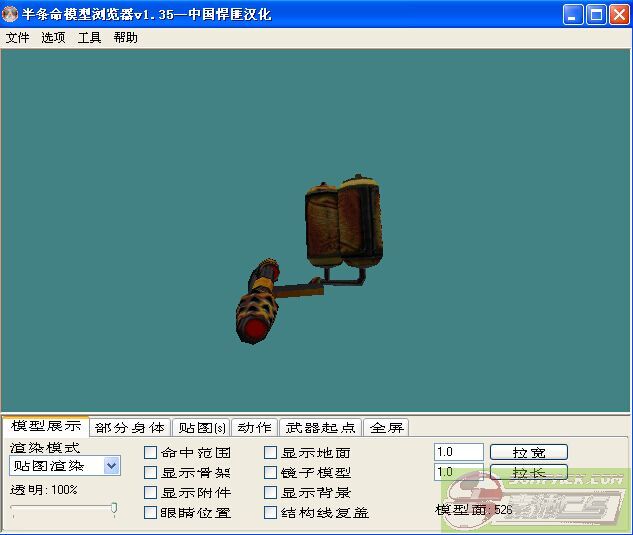Switch to the 贴图(s) tab

pyautogui.click(x=201, y=428)
